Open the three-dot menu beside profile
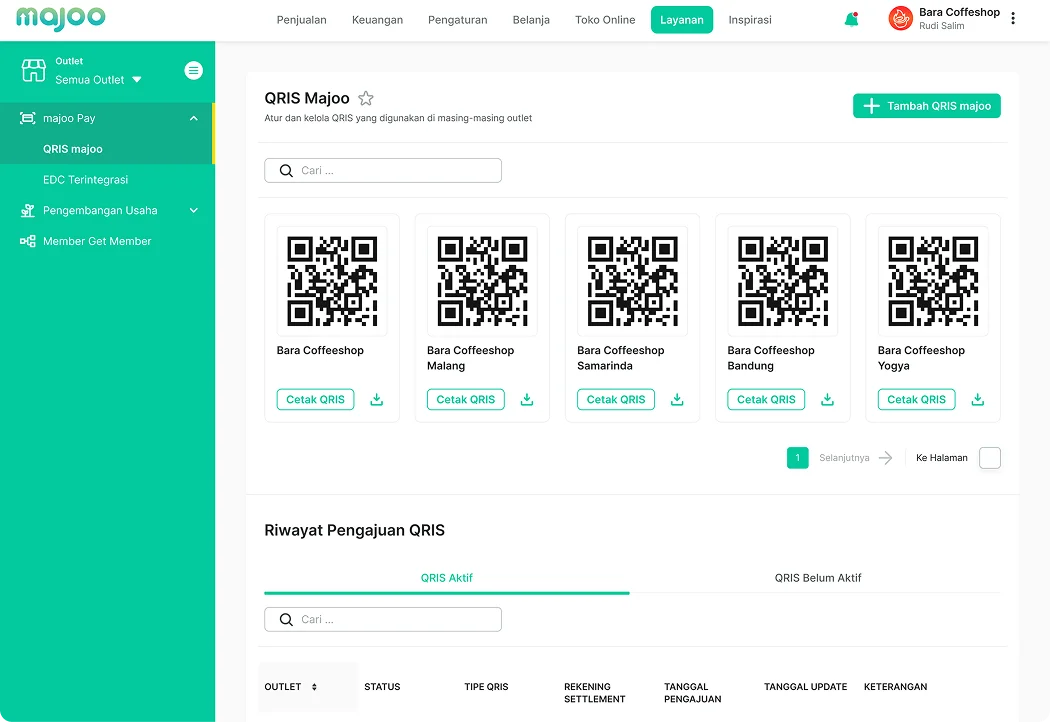Screen dimensions: 1050x722 click(x=1013, y=19)
